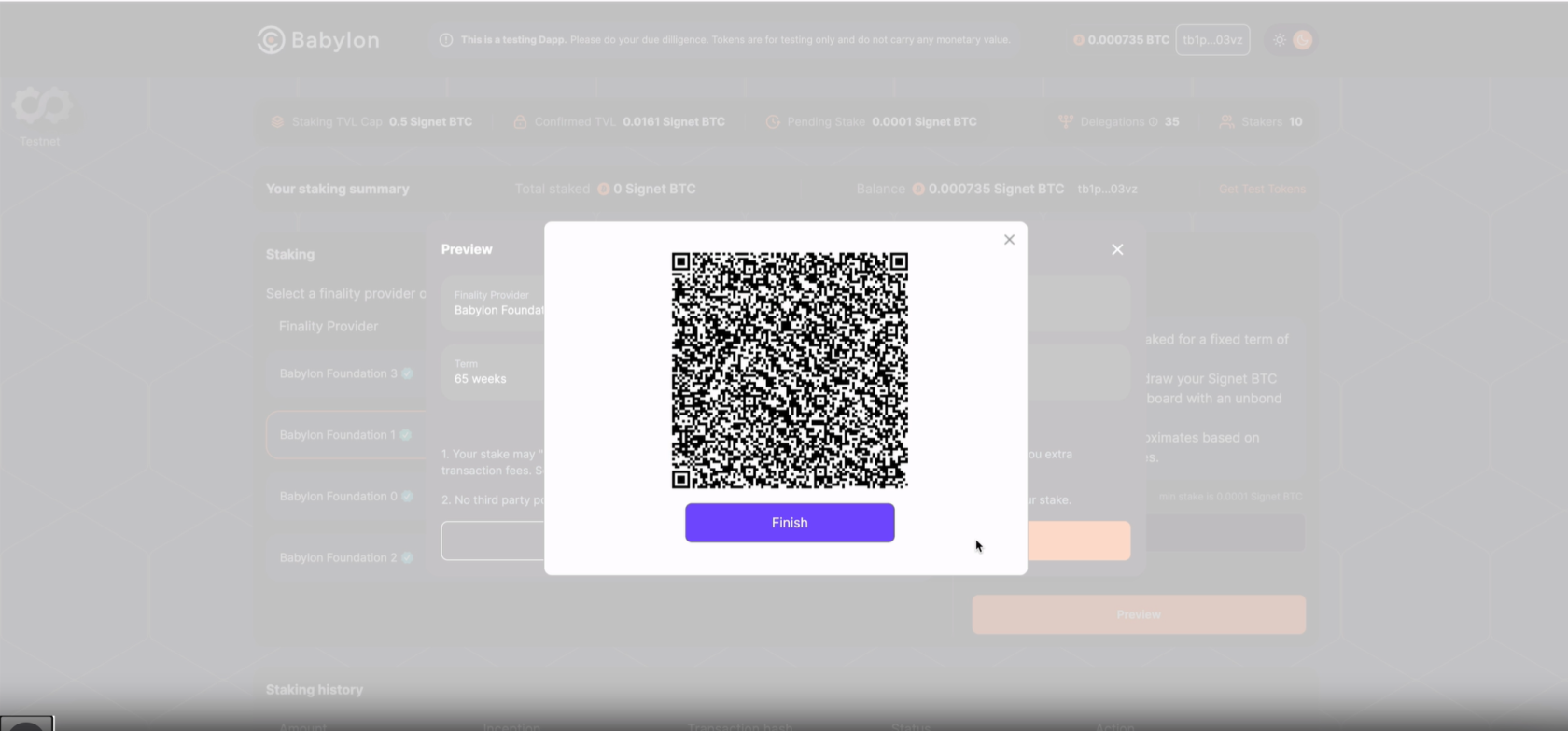Image resolution: width=1568 pixels, height=731 pixels.
Task: Click the 0.0161 Signet BTC confirmed TVL value
Action: pyautogui.click(x=674, y=122)
